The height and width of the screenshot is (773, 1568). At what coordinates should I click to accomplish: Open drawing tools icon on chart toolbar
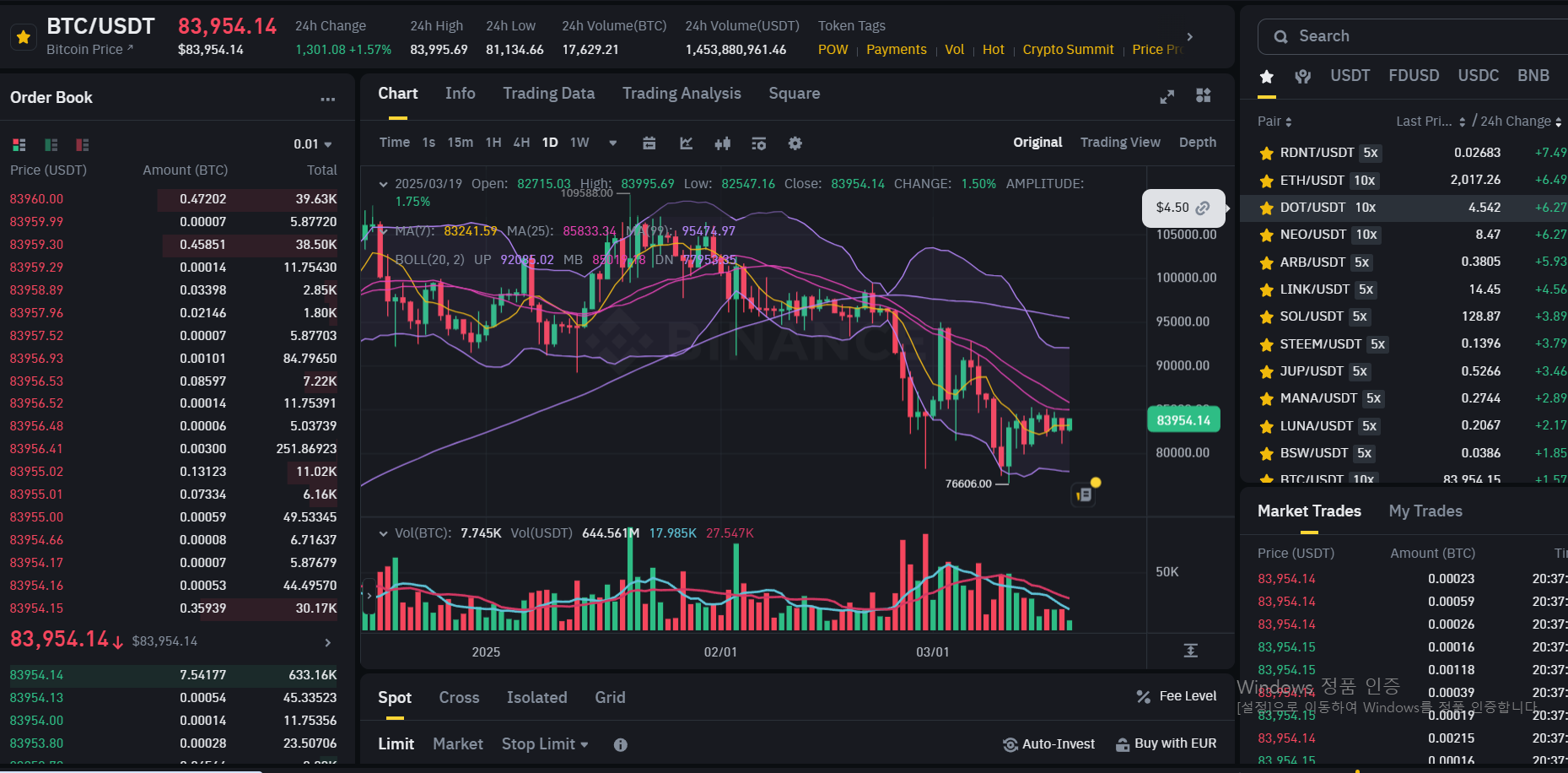(687, 143)
